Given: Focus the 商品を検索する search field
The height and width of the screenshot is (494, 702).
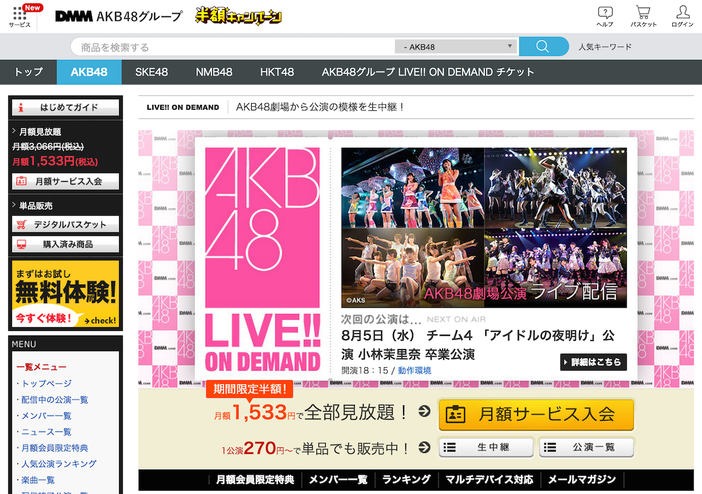Looking at the screenshot, I should [233, 47].
